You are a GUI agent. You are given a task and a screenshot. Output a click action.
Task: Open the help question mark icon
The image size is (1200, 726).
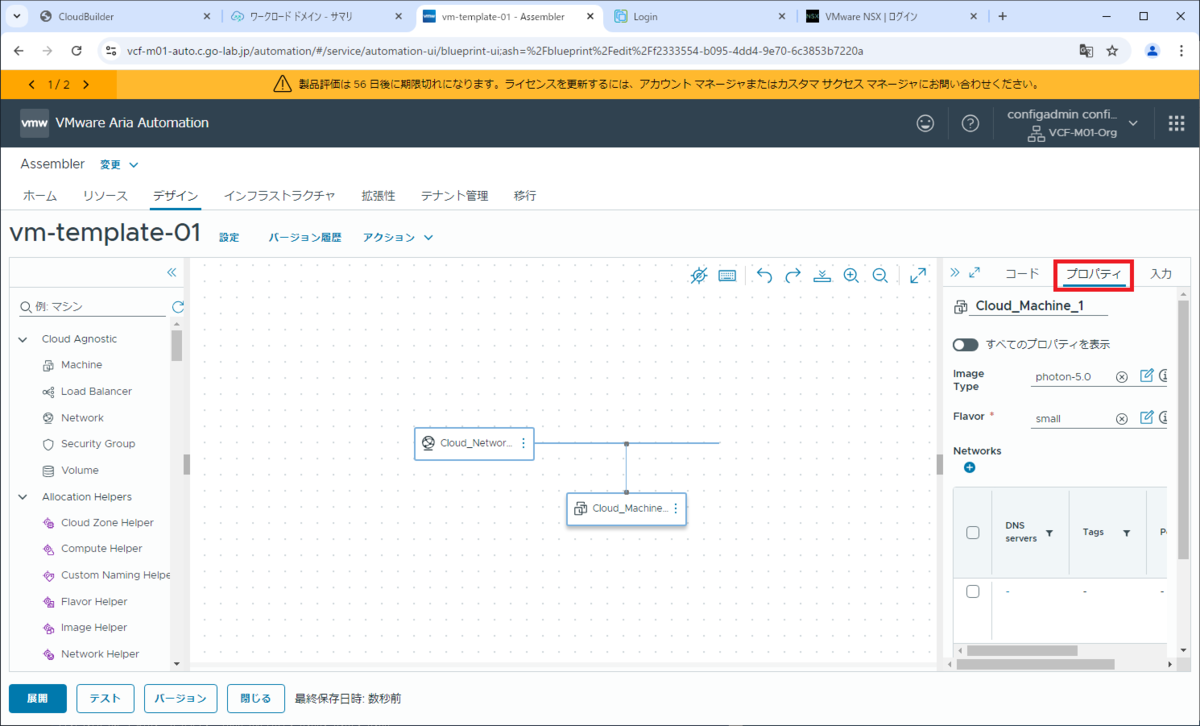pos(970,123)
